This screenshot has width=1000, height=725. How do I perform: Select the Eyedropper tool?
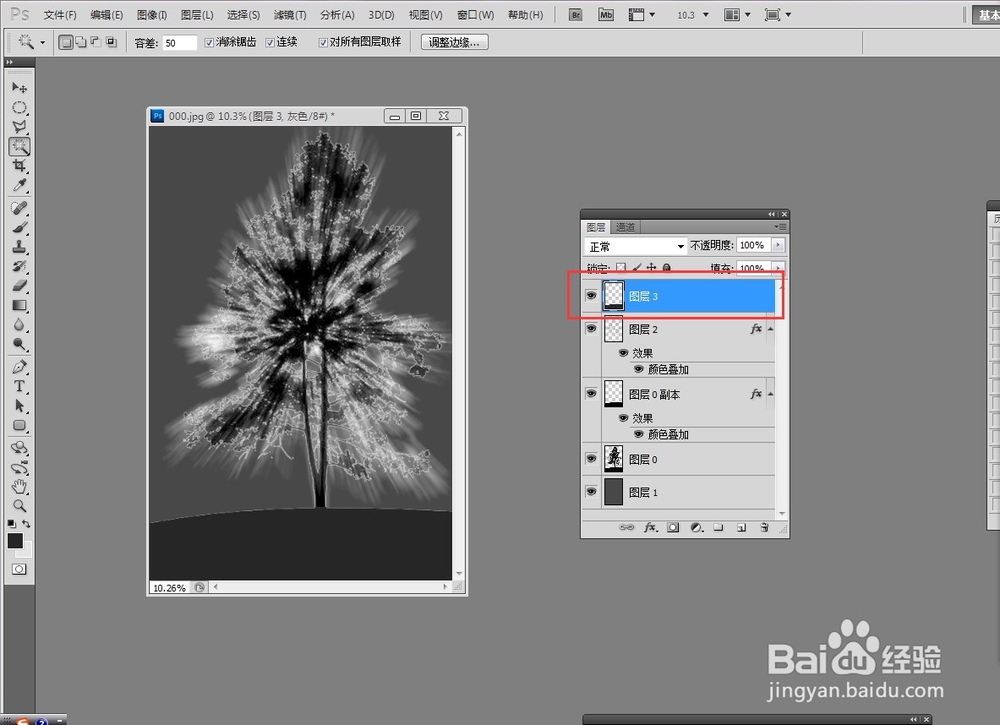(x=19, y=186)
